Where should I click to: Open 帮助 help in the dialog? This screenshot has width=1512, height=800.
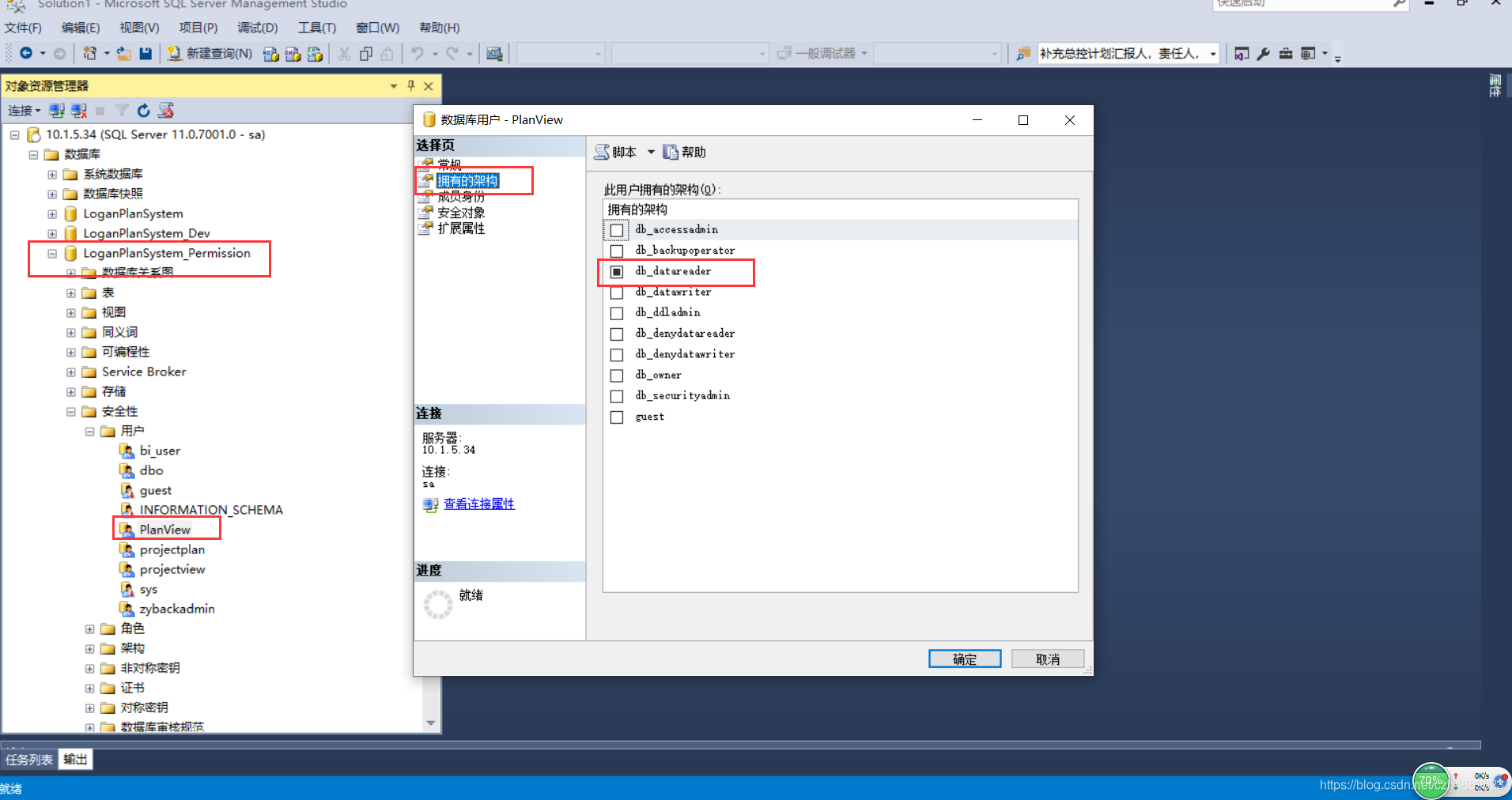tap(685, 152)
